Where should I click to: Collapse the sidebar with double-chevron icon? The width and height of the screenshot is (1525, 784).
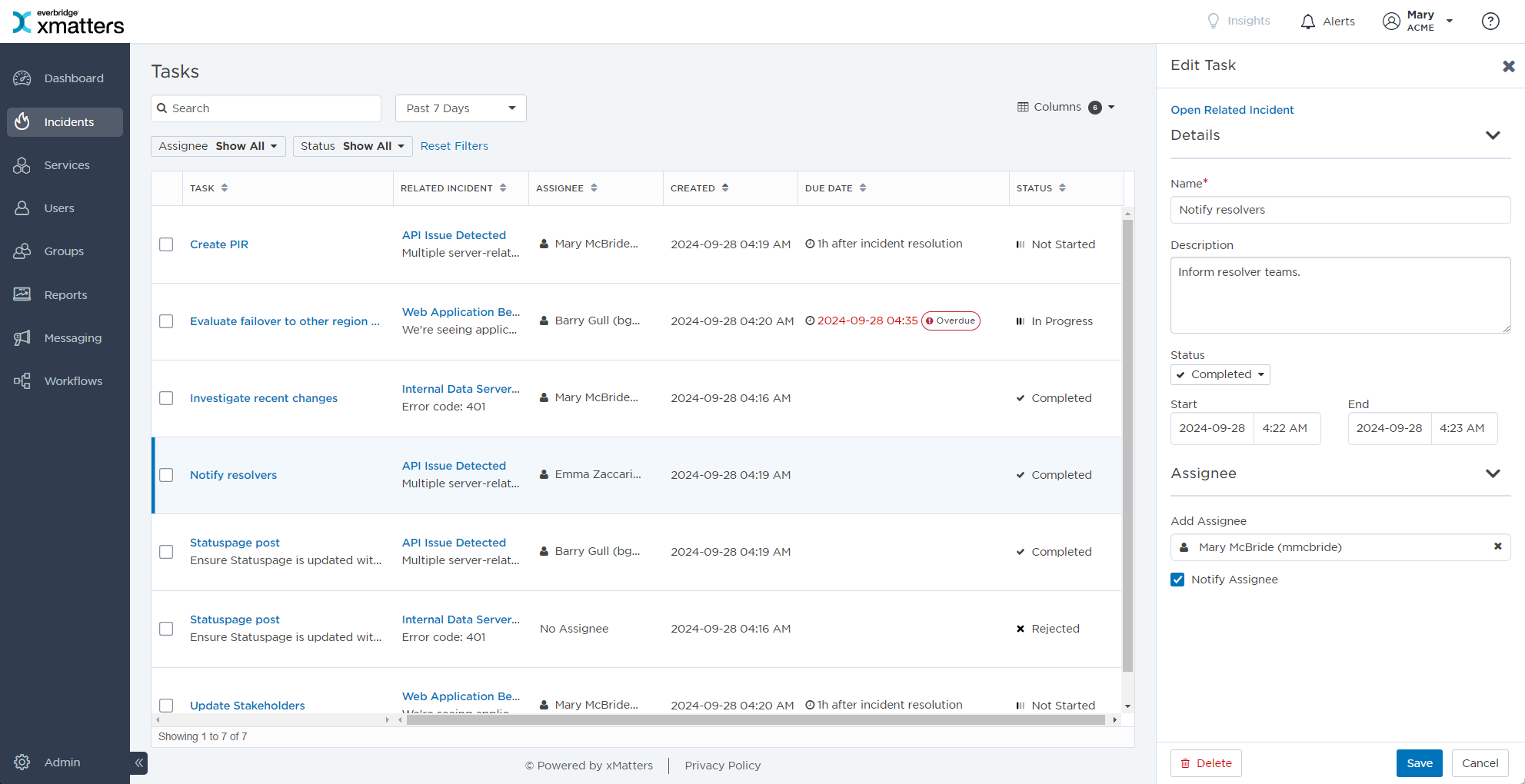tap(139, 763)
